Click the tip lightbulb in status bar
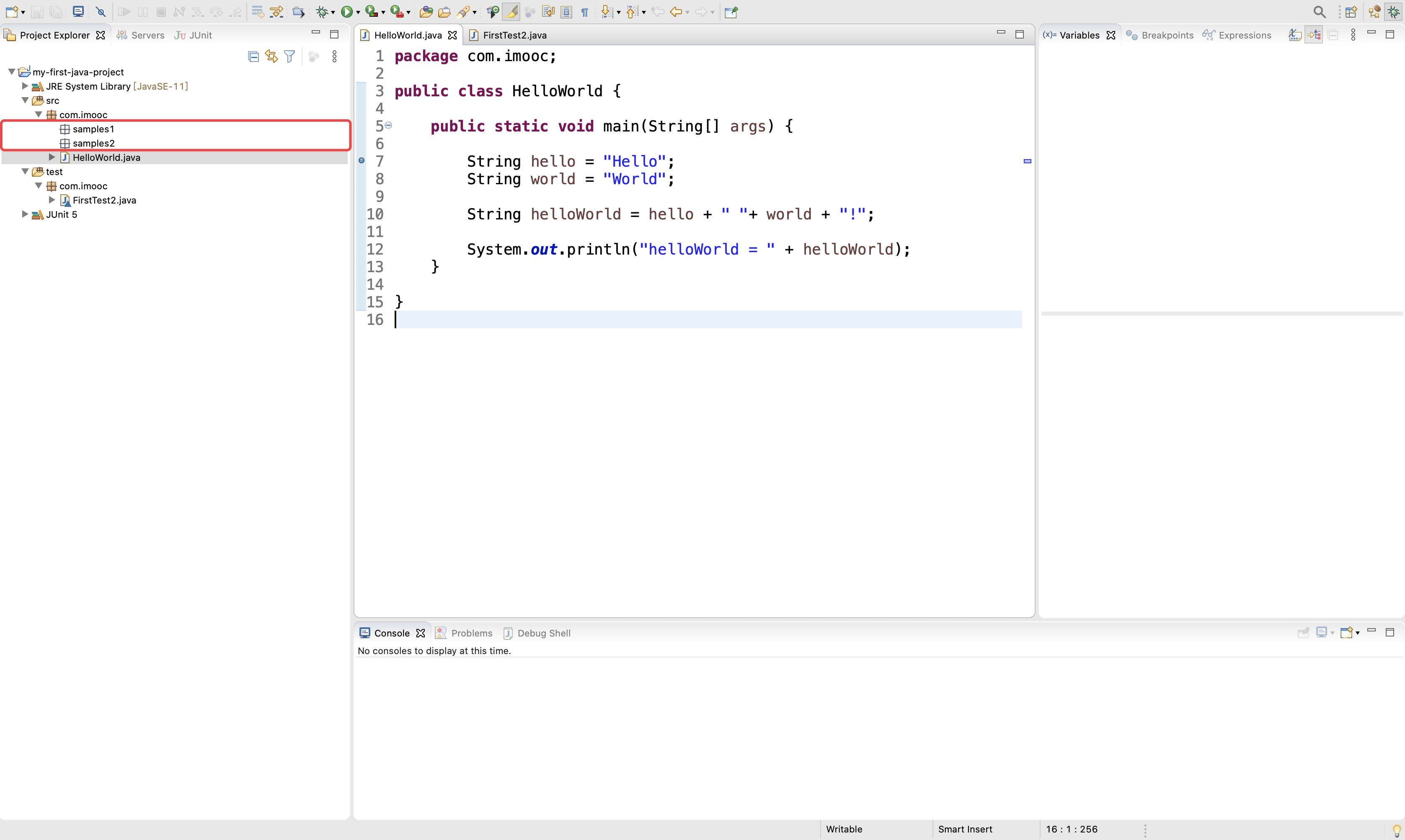 pyautogui.click(x=1397, y=830)
